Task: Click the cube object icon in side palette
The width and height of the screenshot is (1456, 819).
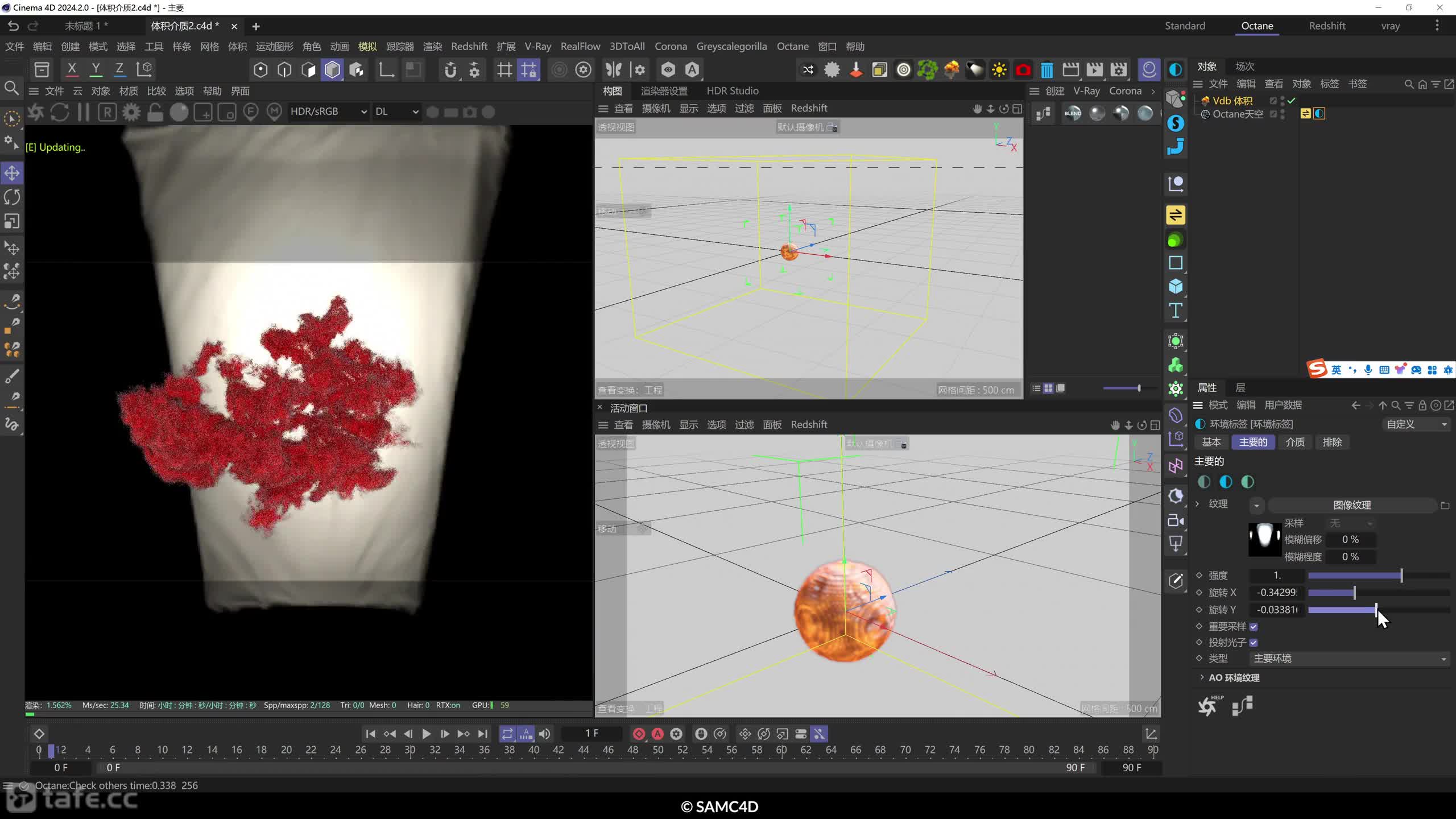Action: pos(1176,286)
